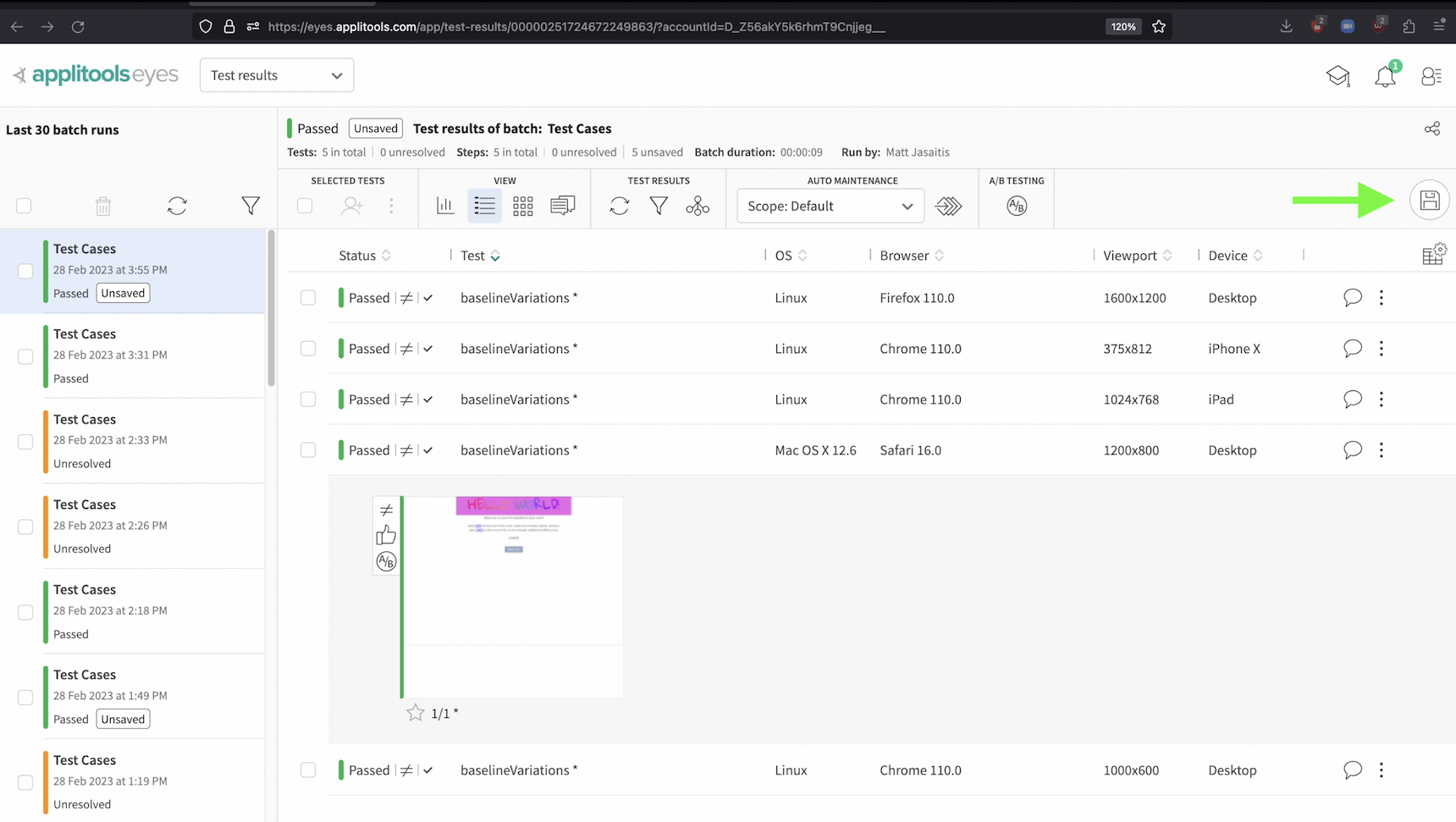Open the learning resources graduation cap icon
The width and height of the screenshot is (1456, 822).
(x=1337, y=76)
